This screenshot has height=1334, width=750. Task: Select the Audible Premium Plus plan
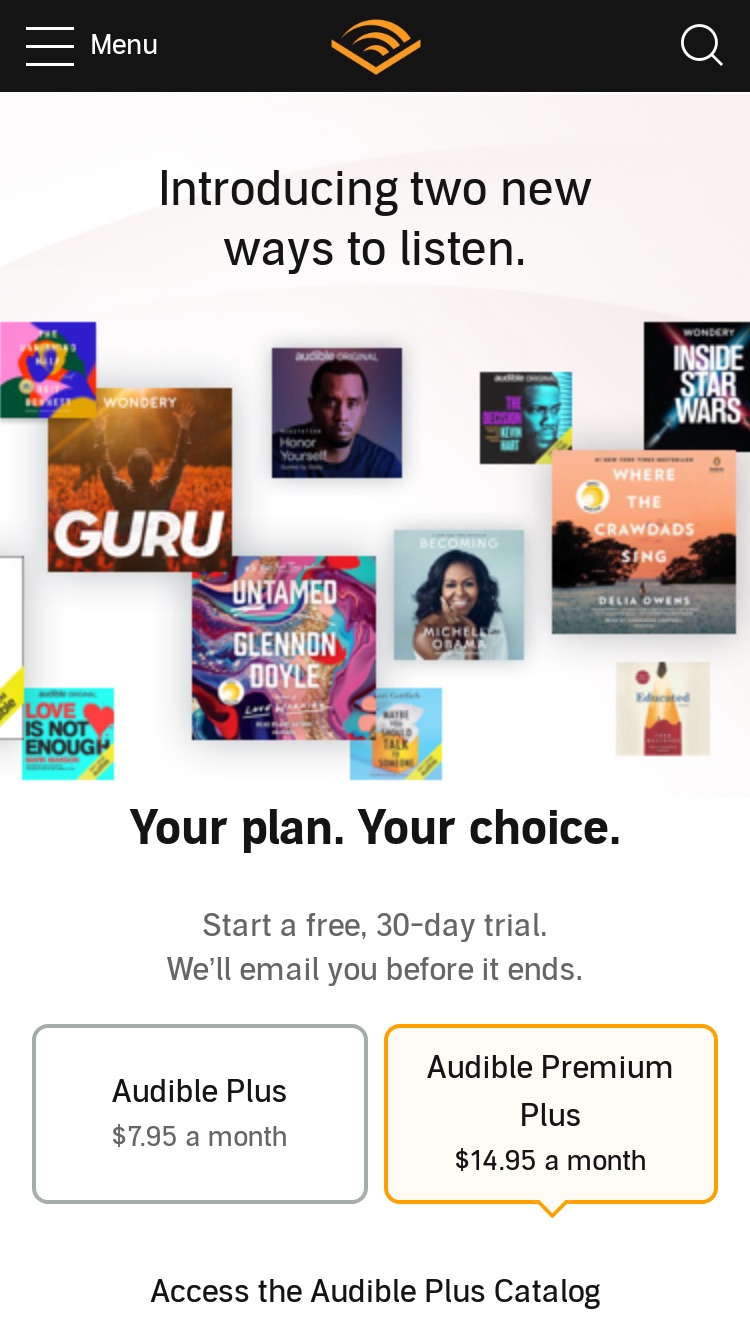coord(551,1113)
